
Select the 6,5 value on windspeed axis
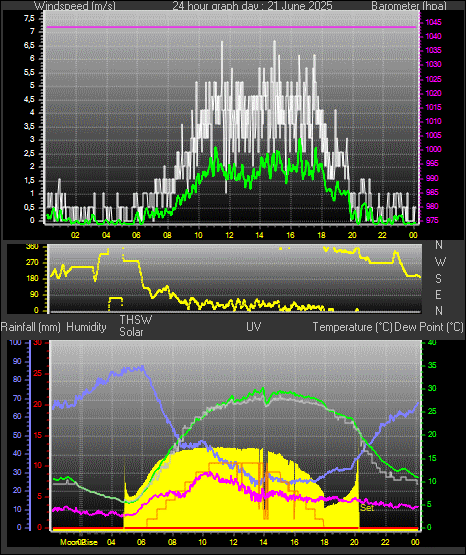click(x=29, y=45)
